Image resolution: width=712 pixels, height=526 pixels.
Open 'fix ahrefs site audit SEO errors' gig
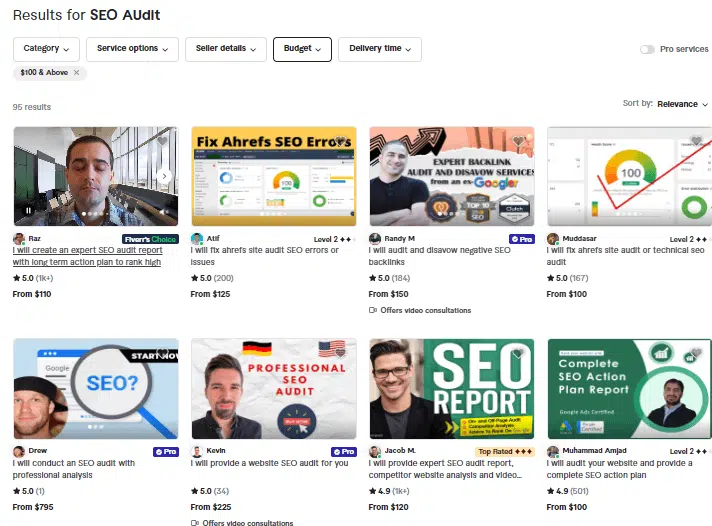[x=265, y=256]
